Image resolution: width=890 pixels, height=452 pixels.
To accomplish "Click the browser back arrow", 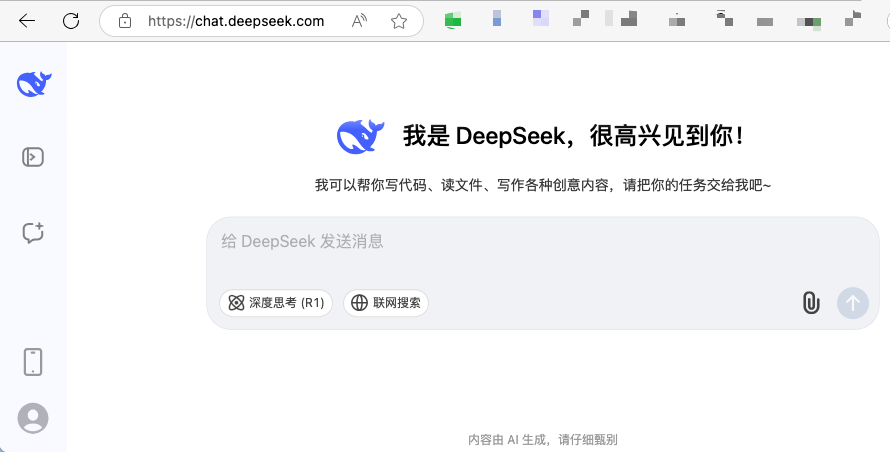I will pos(27,21).
